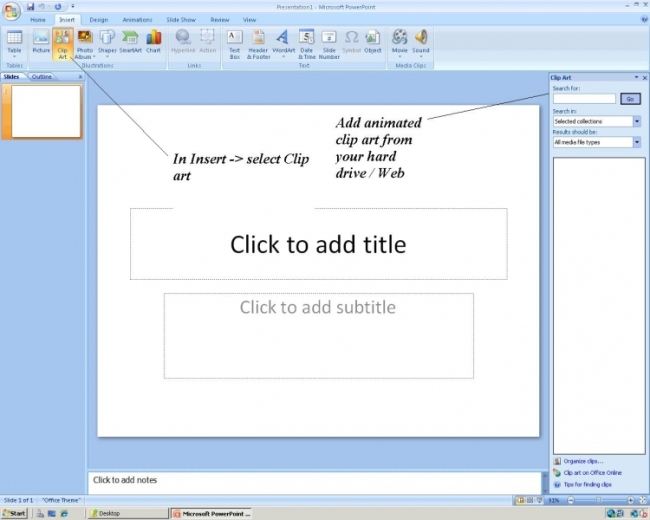This screenshot has width=650, height=520.
Task: Click the Action button in Links
Action: [x=208, y=41]
